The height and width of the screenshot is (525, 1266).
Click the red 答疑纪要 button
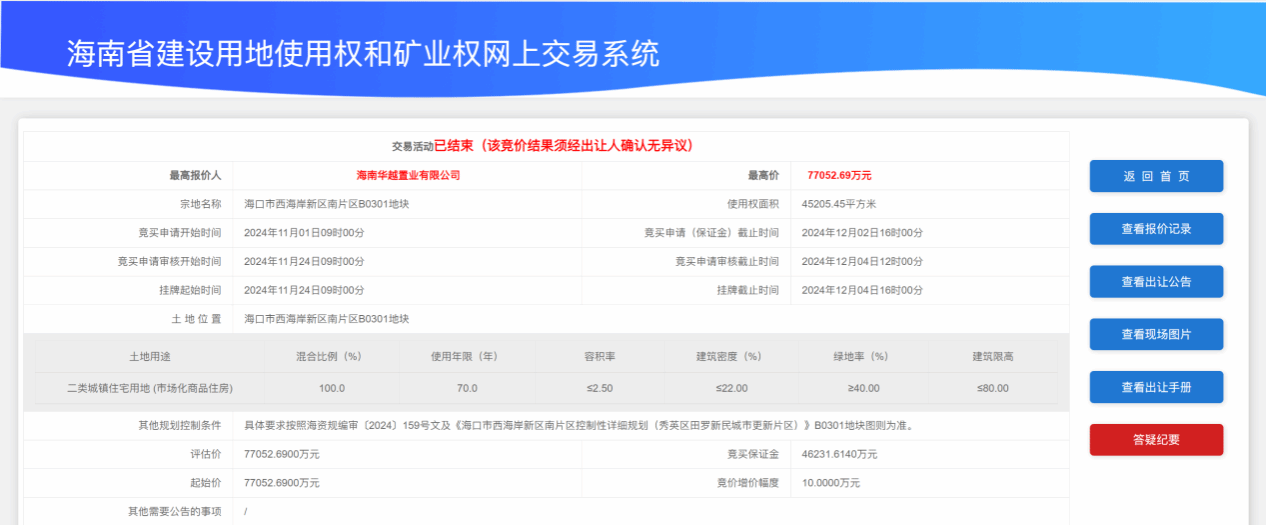(x=1156, y=439)
